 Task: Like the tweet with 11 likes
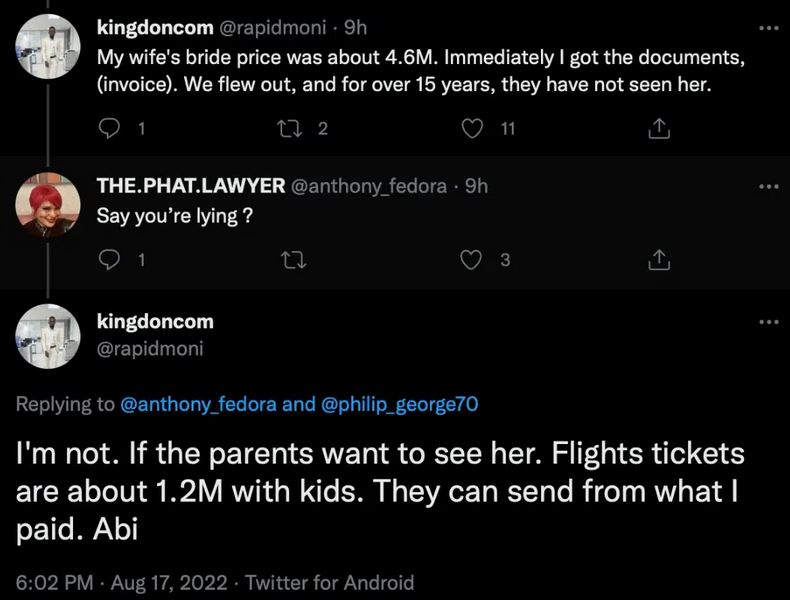point(476,128)
